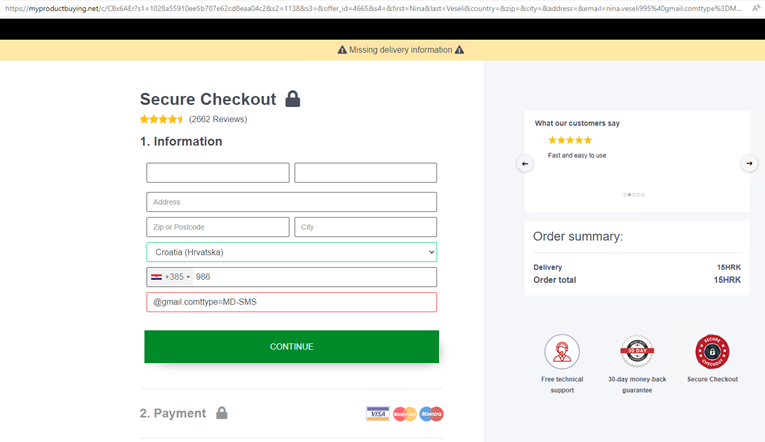Click the Visa card icon
The width and height of the screenshot is (765, 442).
pyautogui.click(x=377, y=413)
